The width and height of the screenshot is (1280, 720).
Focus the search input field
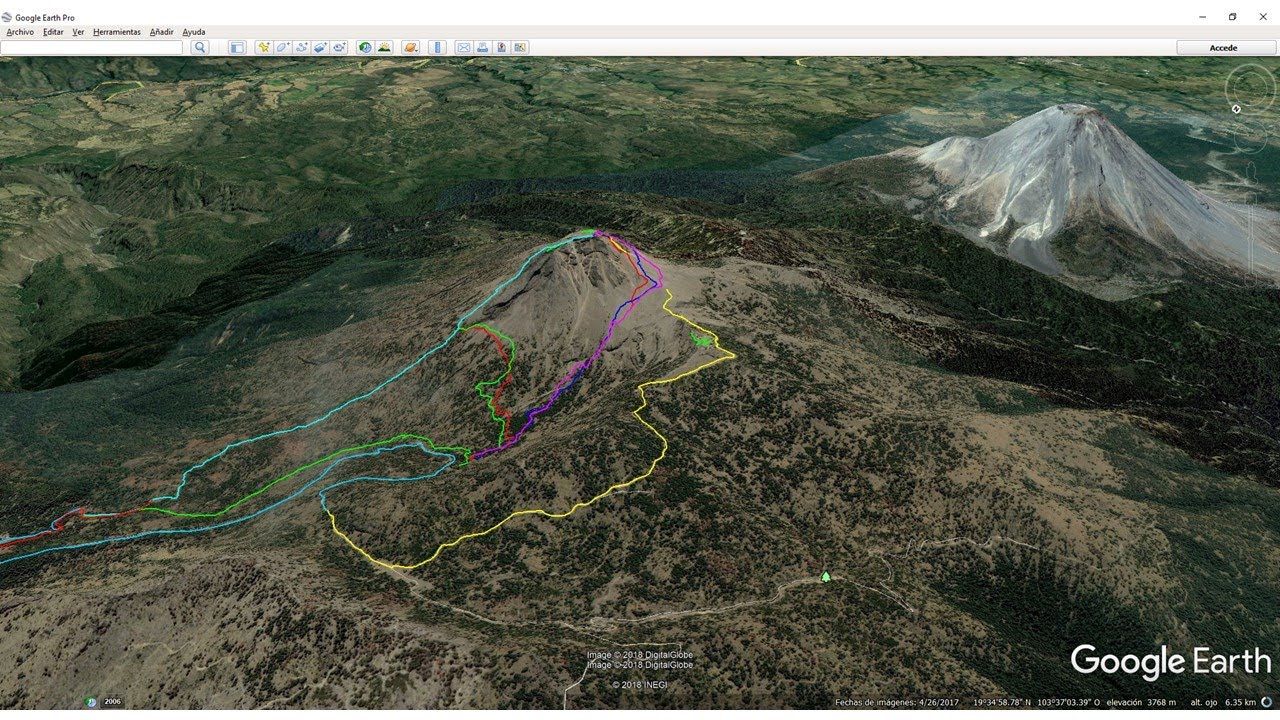coord(92,47)
